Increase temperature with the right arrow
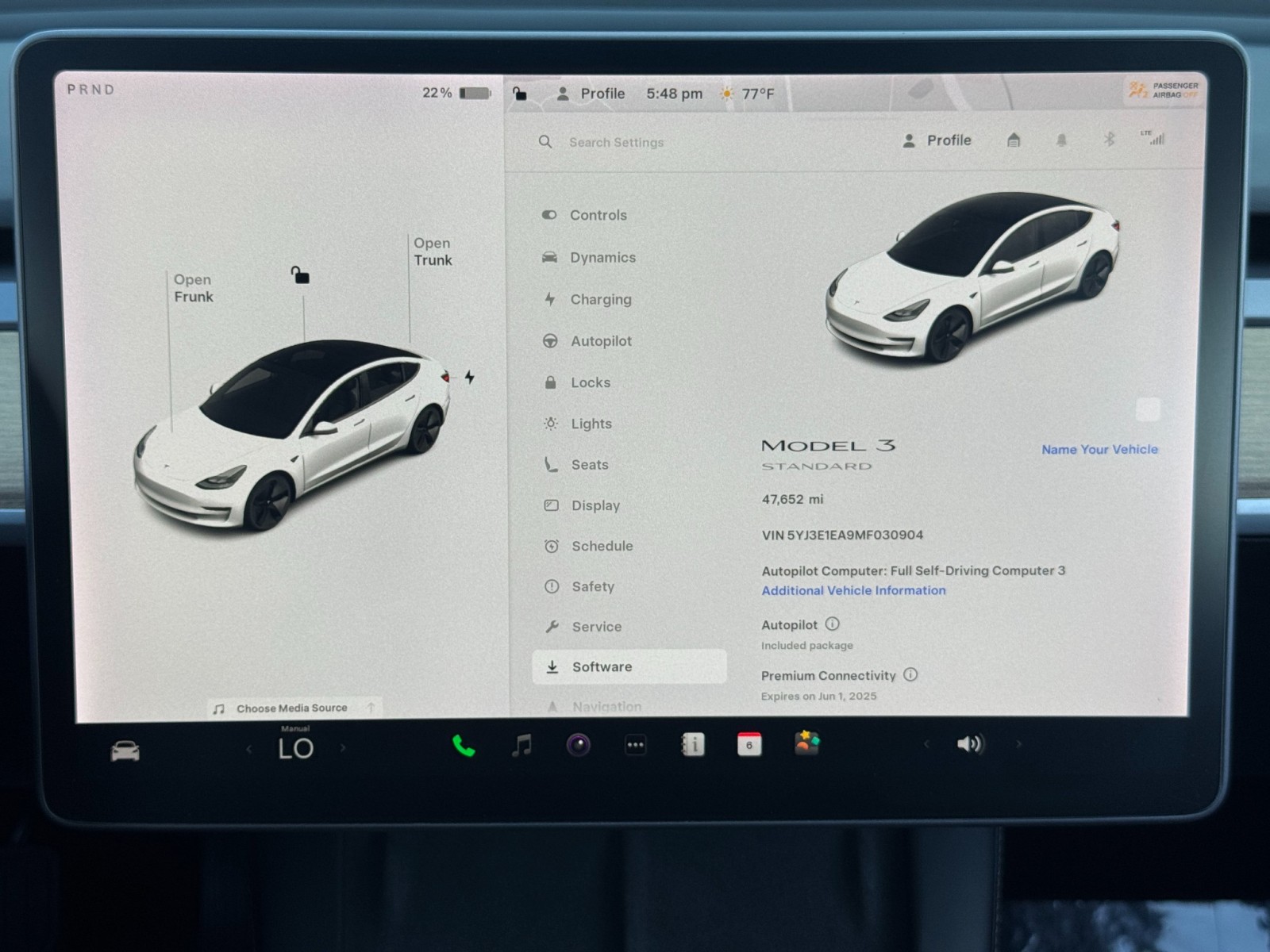 pos(343,747)
